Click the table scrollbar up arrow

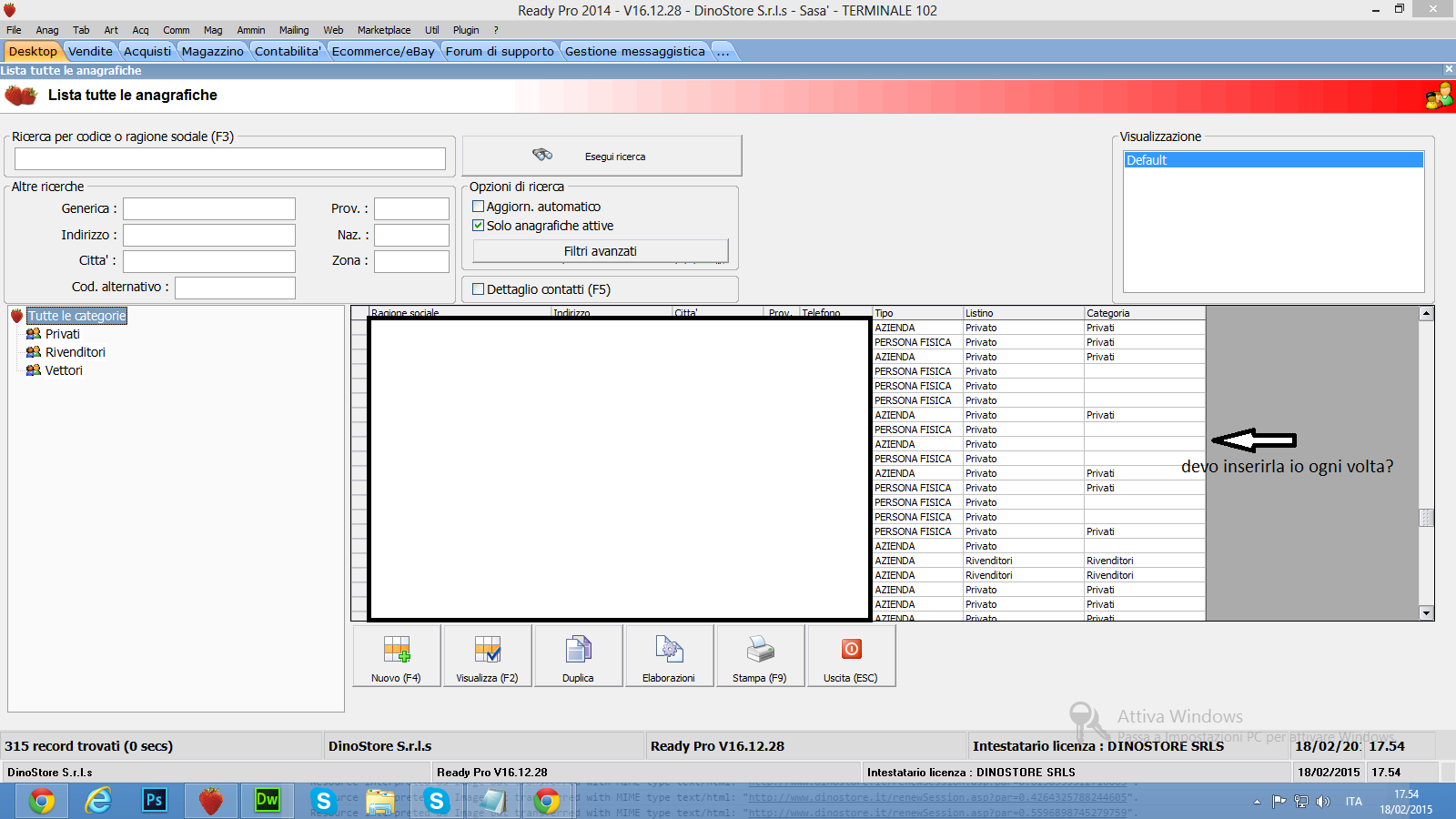tap(1426, 314)
